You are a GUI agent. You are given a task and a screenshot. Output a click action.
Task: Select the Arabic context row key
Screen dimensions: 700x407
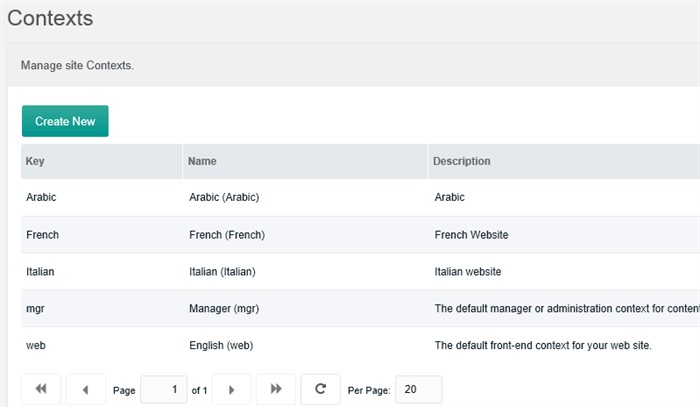pyautogui.click(x=42, y=198)
